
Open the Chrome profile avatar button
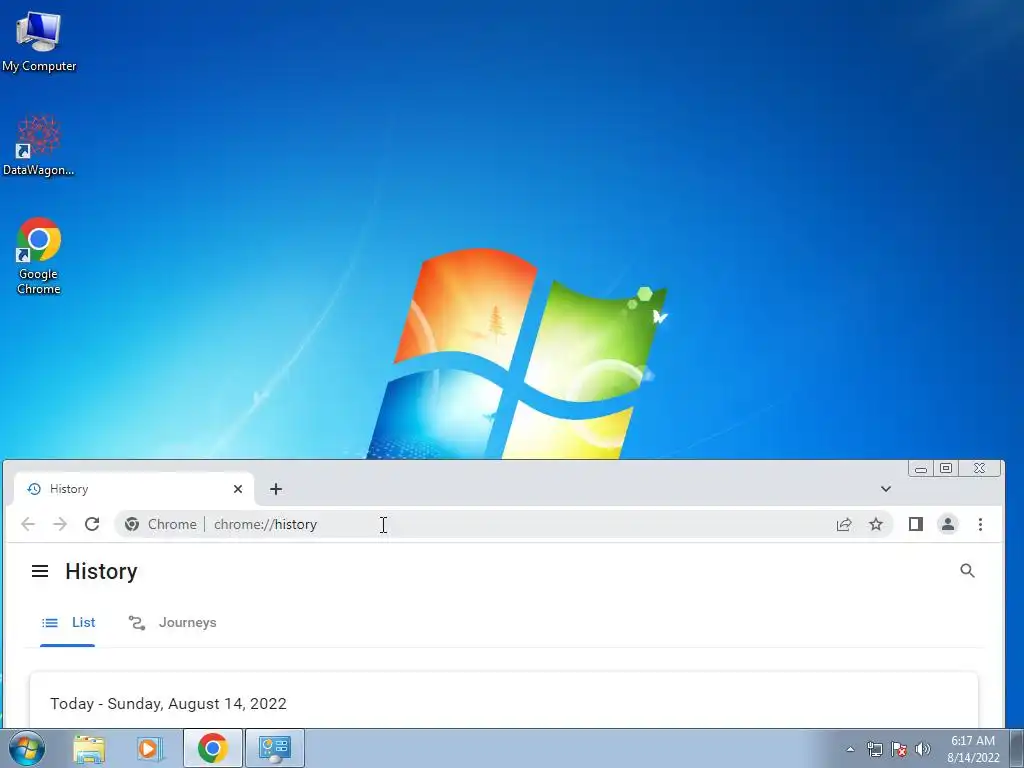point(948,524)
